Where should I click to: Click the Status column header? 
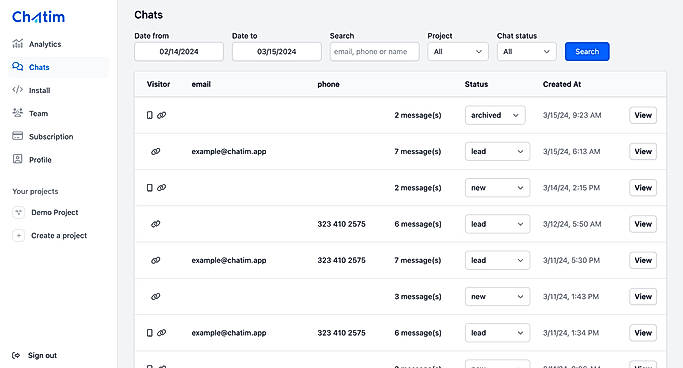tap(476, 84)
